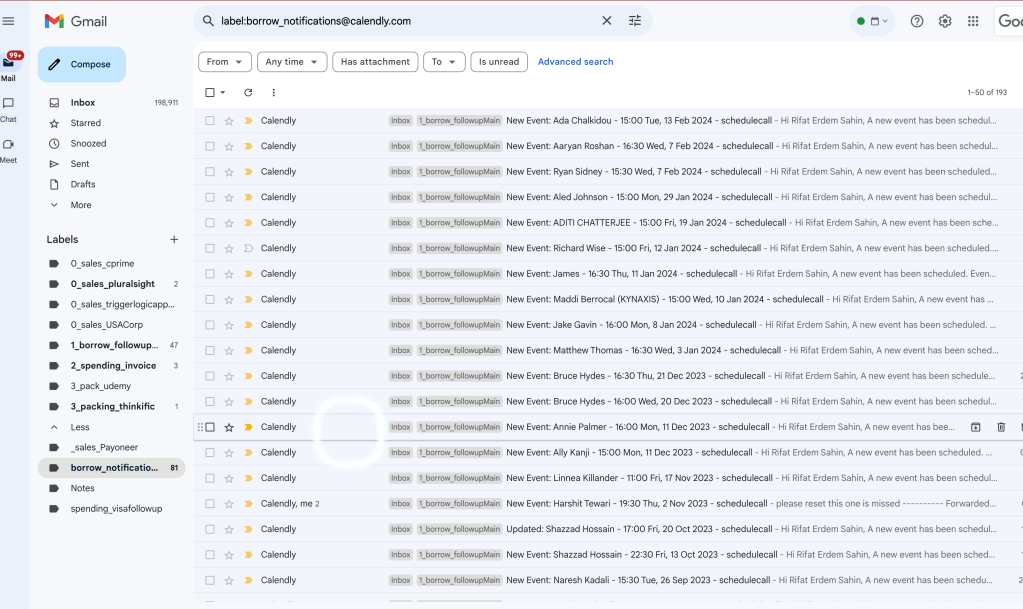This screenshot has height=609, width=1023.
Task: Collapse labels with Less
Action: [80, 427]
